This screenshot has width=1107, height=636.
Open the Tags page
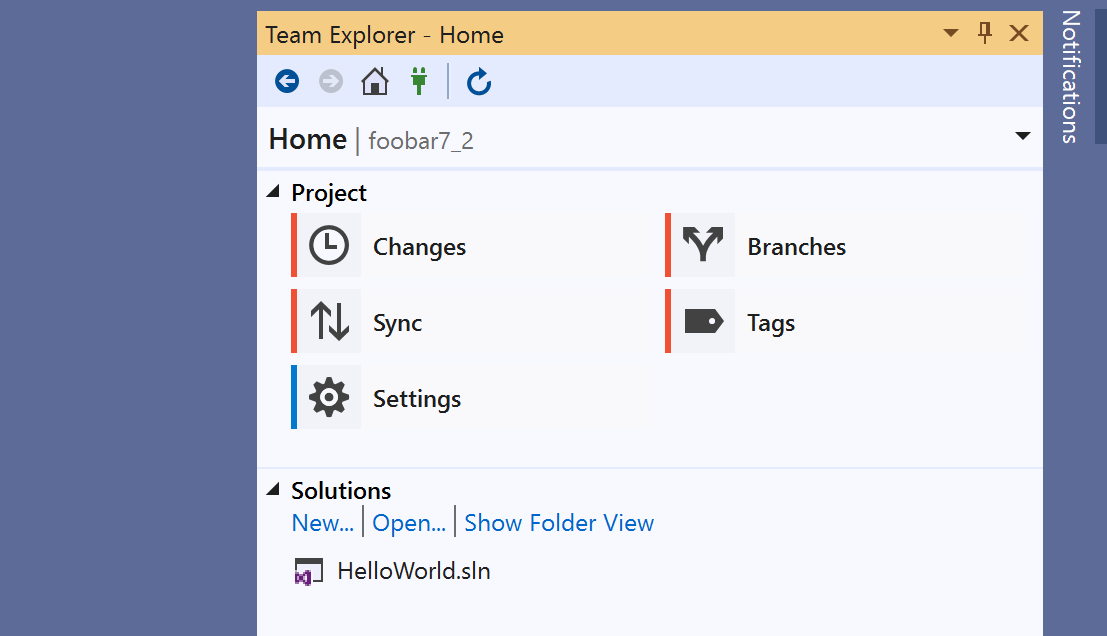point(771,323)
